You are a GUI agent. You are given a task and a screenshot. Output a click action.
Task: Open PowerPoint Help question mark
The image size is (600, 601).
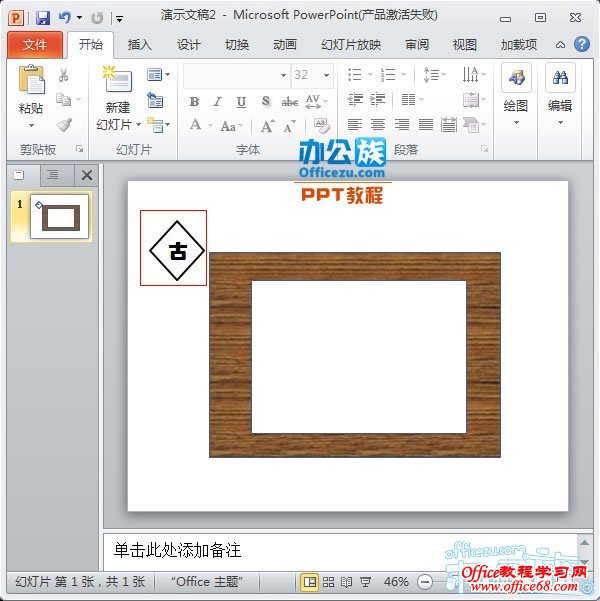(582, 44)
